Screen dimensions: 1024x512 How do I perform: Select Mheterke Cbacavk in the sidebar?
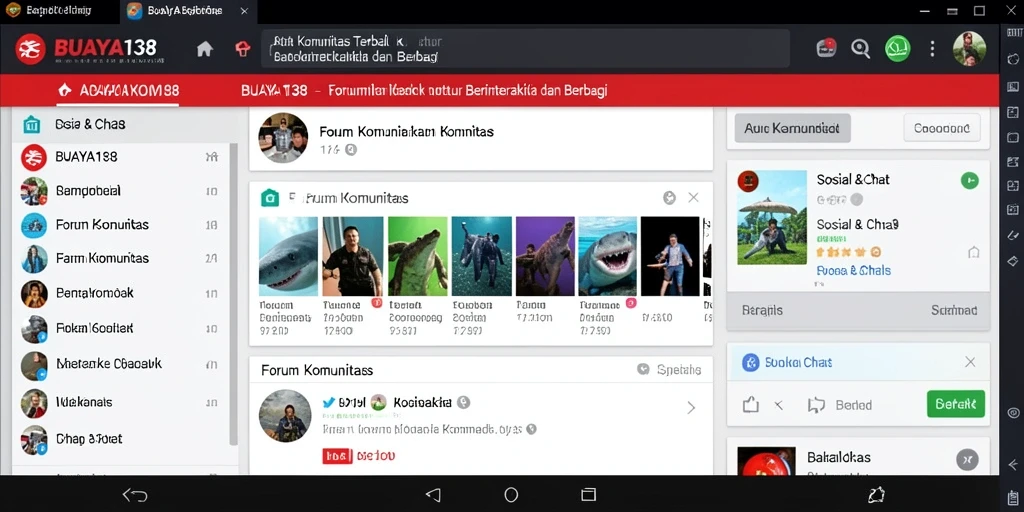[121, 364]
